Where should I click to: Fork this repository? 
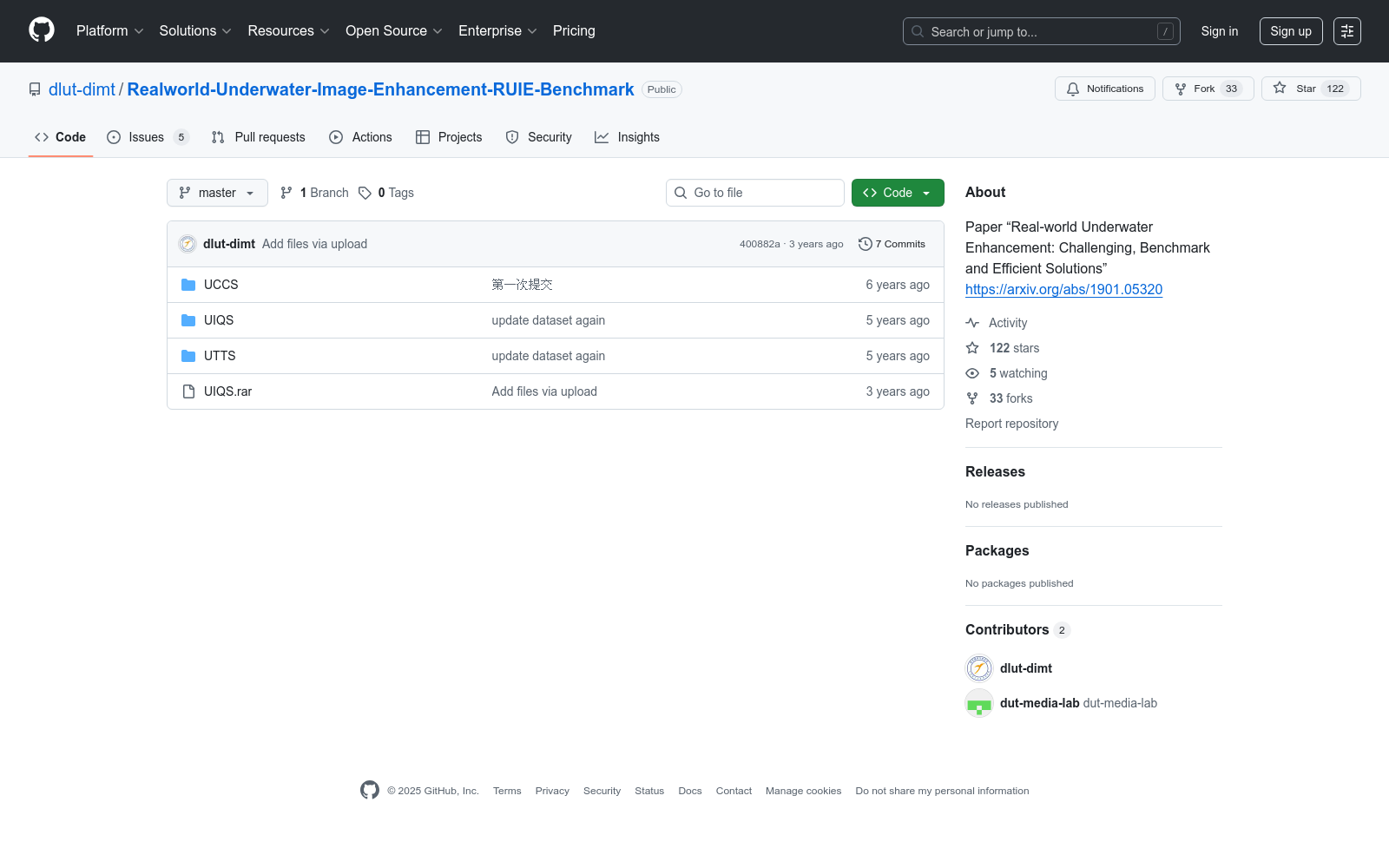click(x=1207, y=89)
